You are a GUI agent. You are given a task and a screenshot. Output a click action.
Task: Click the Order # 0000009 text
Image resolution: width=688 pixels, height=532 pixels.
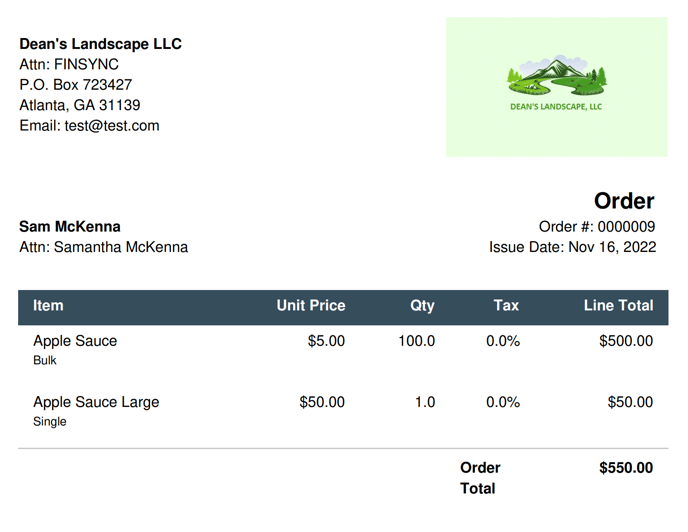597,226
